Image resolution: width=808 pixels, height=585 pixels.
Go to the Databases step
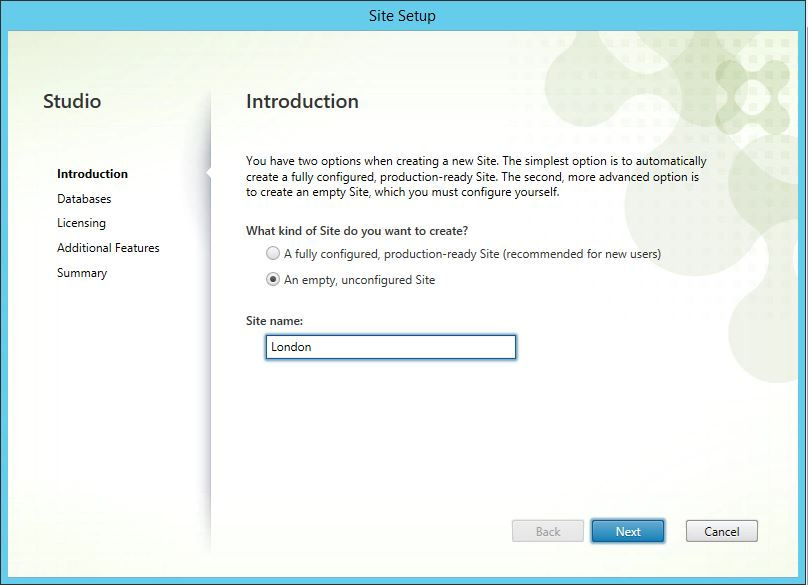coord(84,198)
